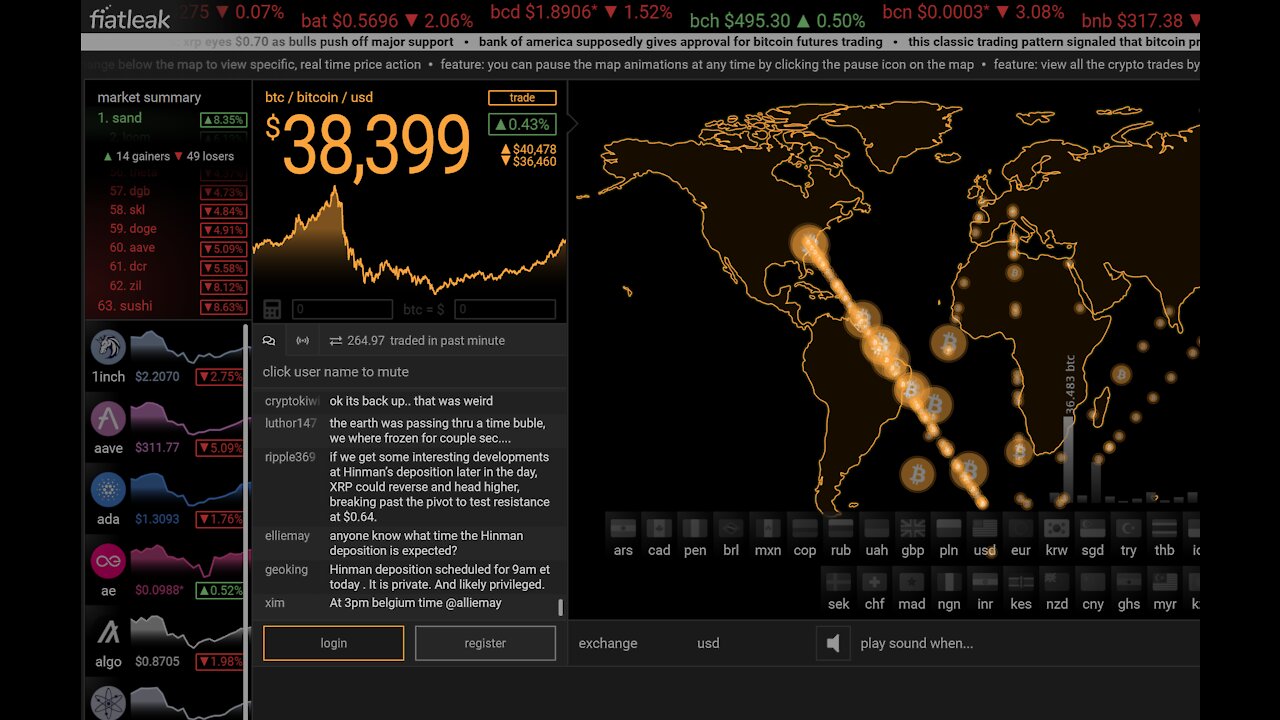Choose the inr currency flag
1280x720 pixels.
[x=984, y=582]
